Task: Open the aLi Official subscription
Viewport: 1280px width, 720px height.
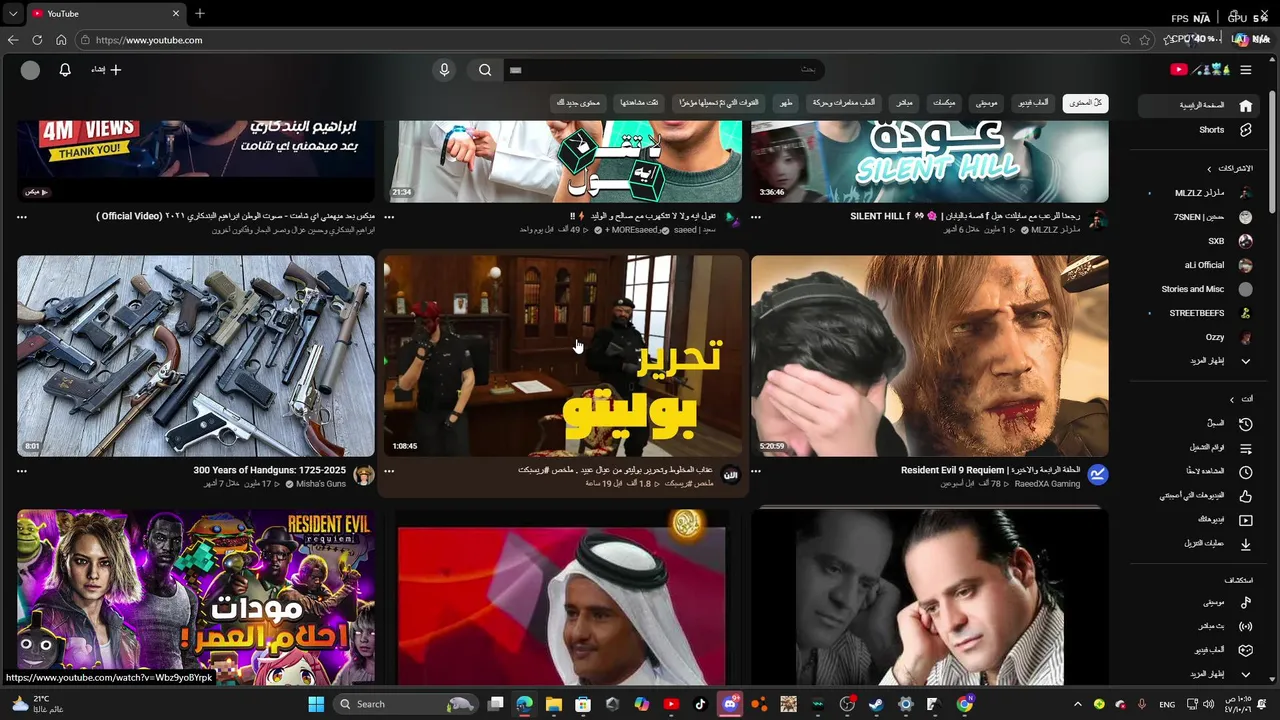Action: coord(1199,265)
